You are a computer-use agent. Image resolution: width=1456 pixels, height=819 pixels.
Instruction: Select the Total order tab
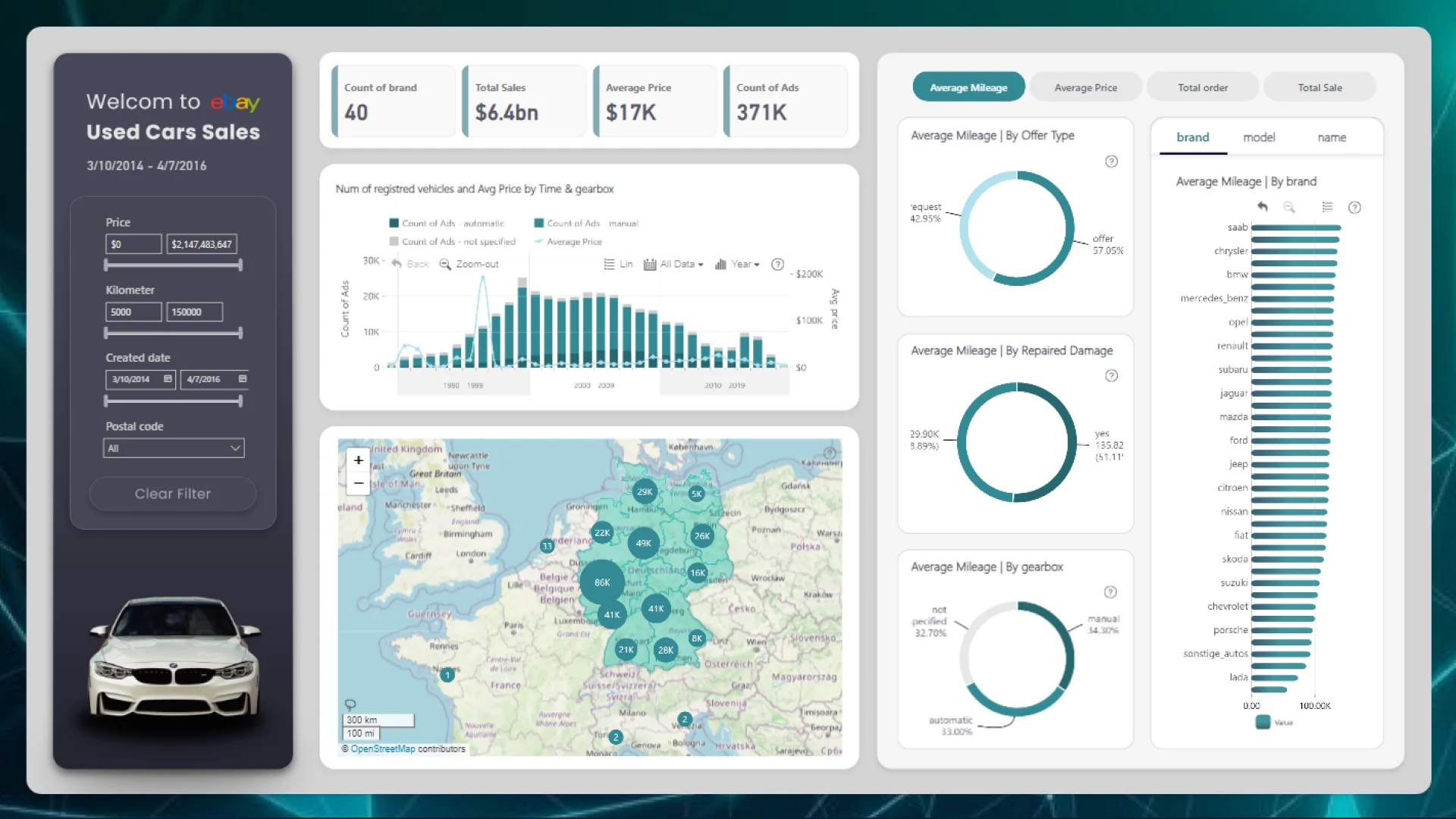pyautogui.click(x=1203, y=87)
